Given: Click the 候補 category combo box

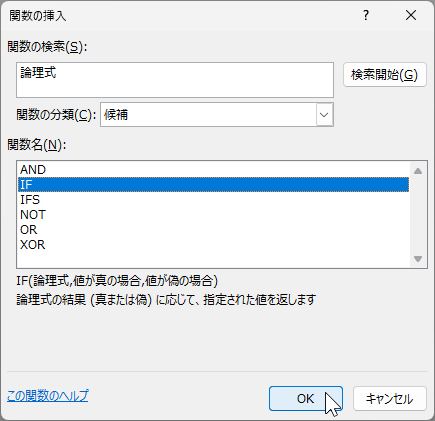Looking at the screenshot, I should [x=217, y=115].
